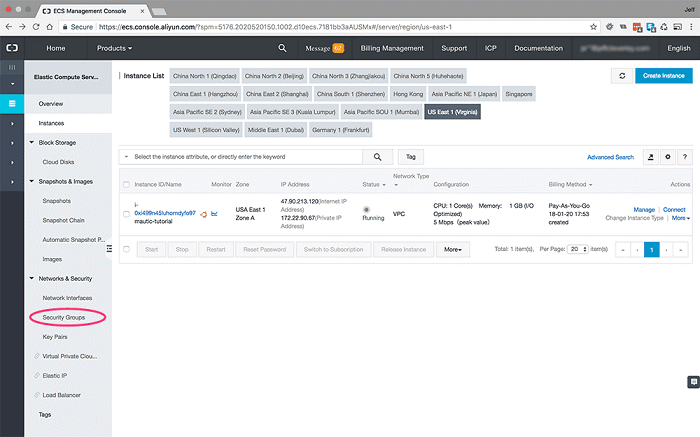Click the browser address bar URL
This screenshot has height=437, width=700.
(275, 27)
